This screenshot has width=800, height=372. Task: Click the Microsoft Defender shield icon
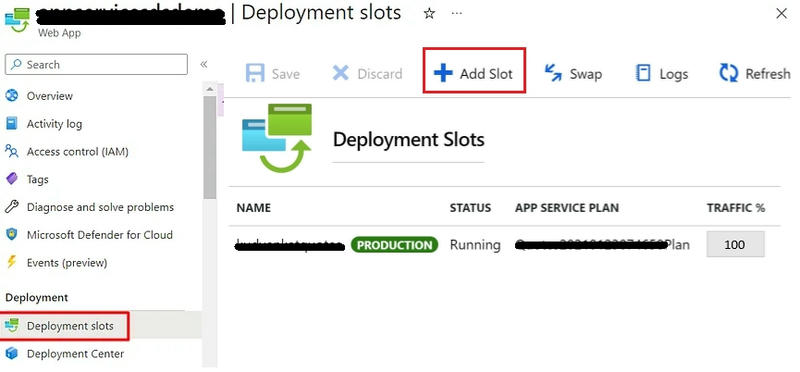pos(11,235)
